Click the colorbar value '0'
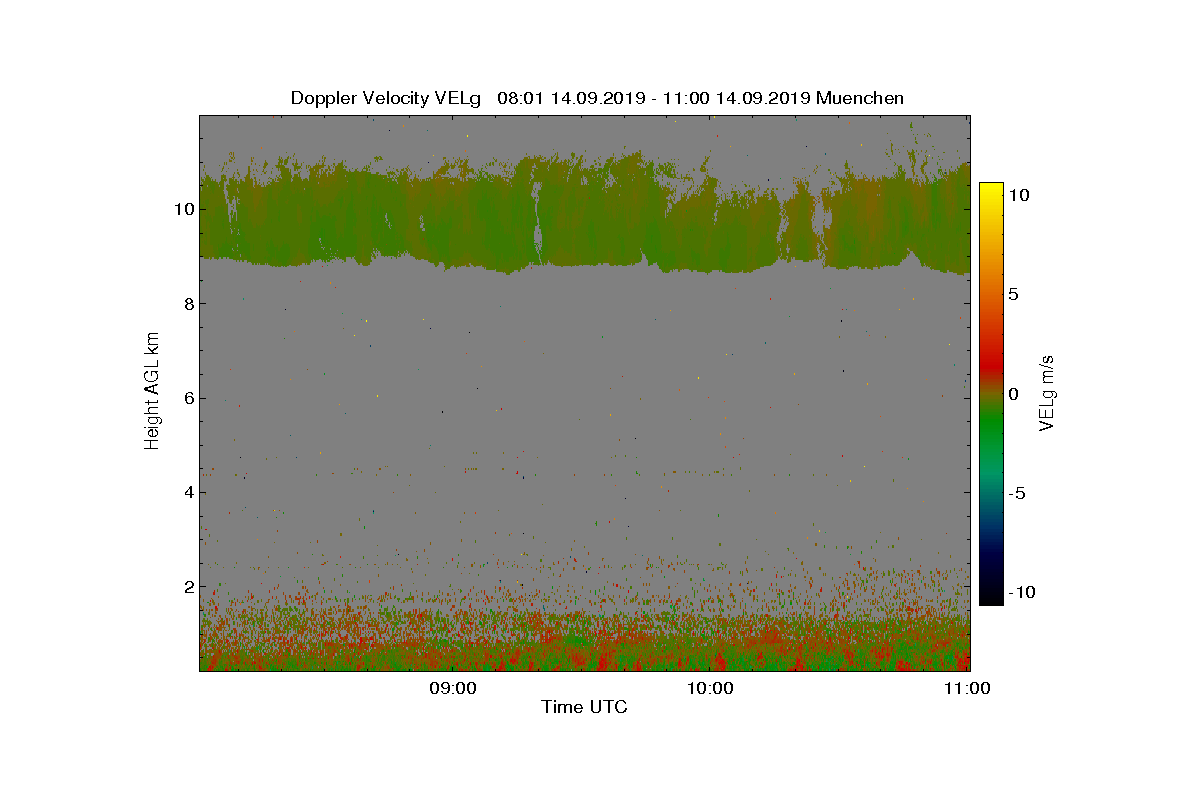Image resolution: width=1200 pixels, height=800 pixels. click(1013, 394)
